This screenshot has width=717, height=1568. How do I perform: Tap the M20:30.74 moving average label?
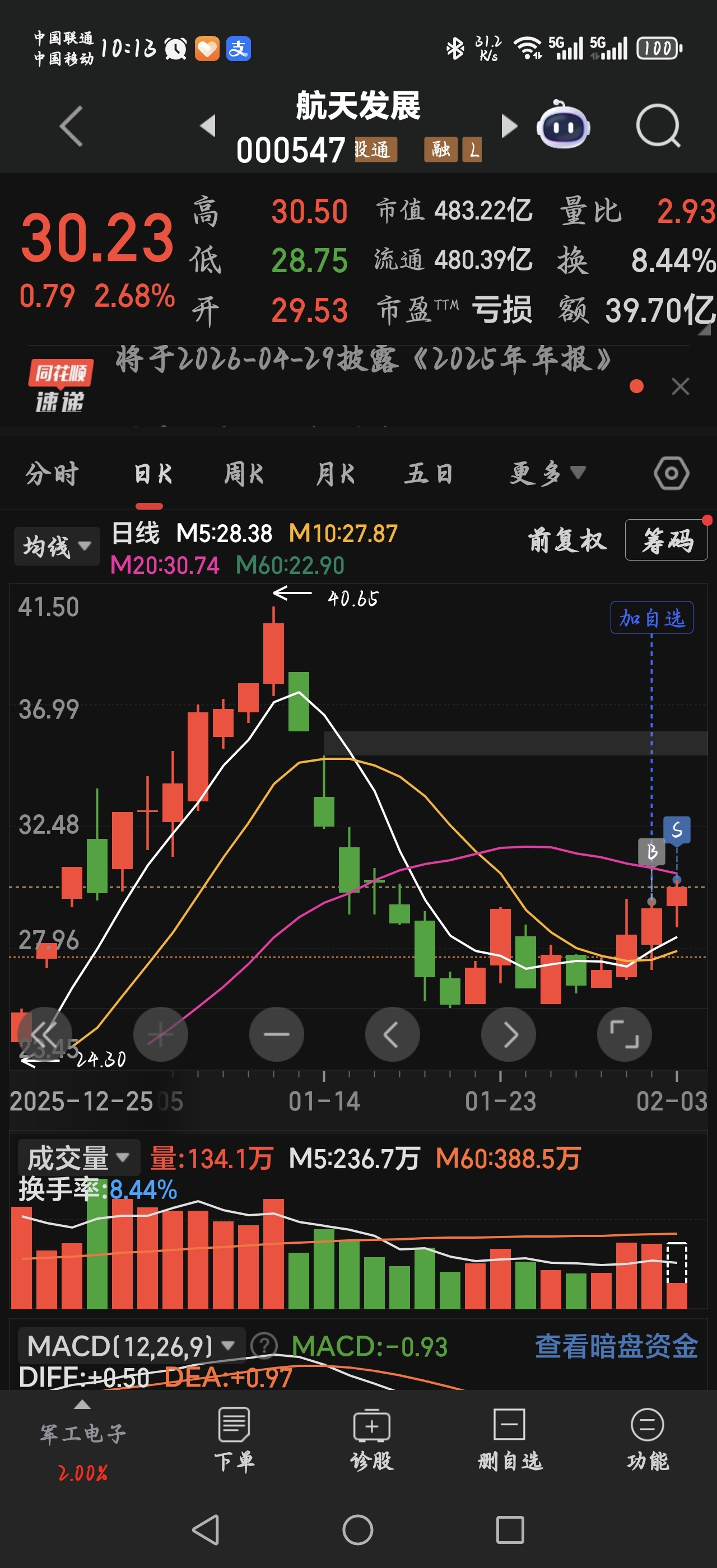click(164, 565)
